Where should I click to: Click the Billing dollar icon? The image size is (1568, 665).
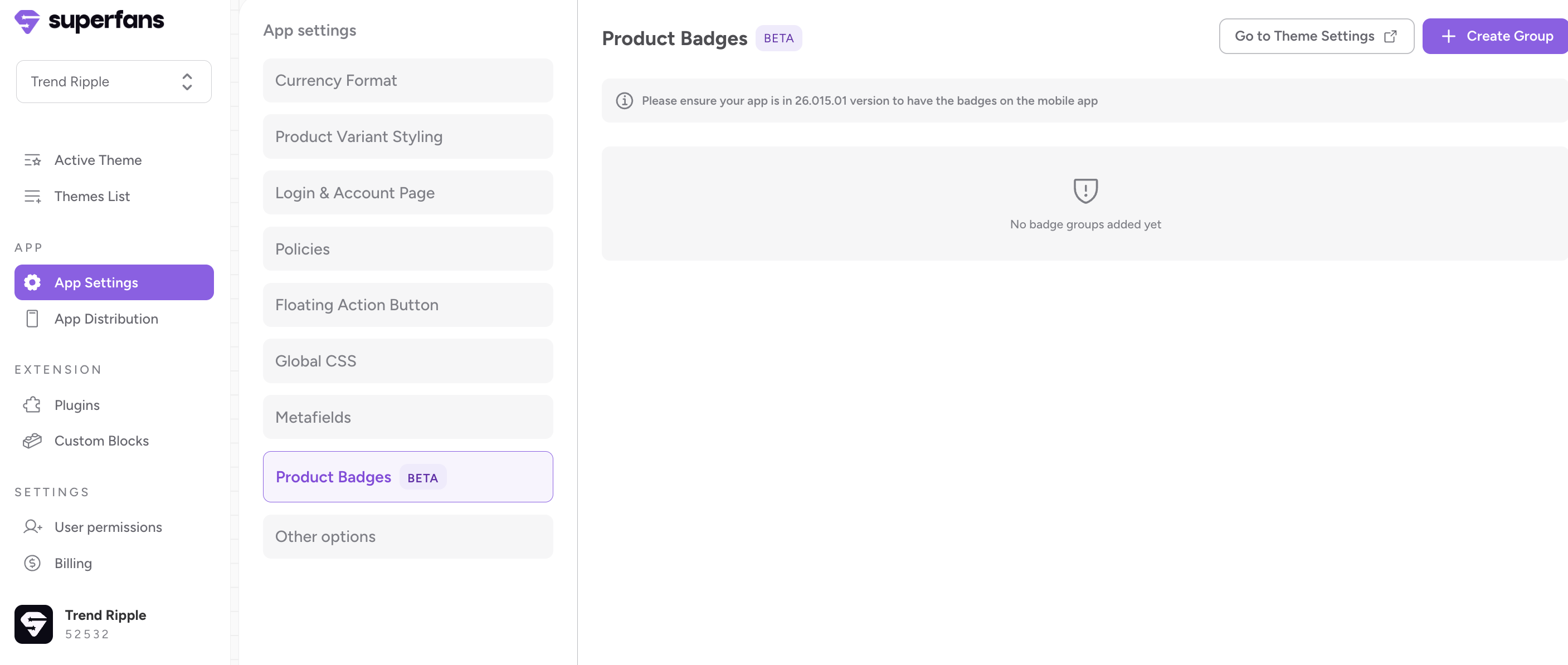32,564
